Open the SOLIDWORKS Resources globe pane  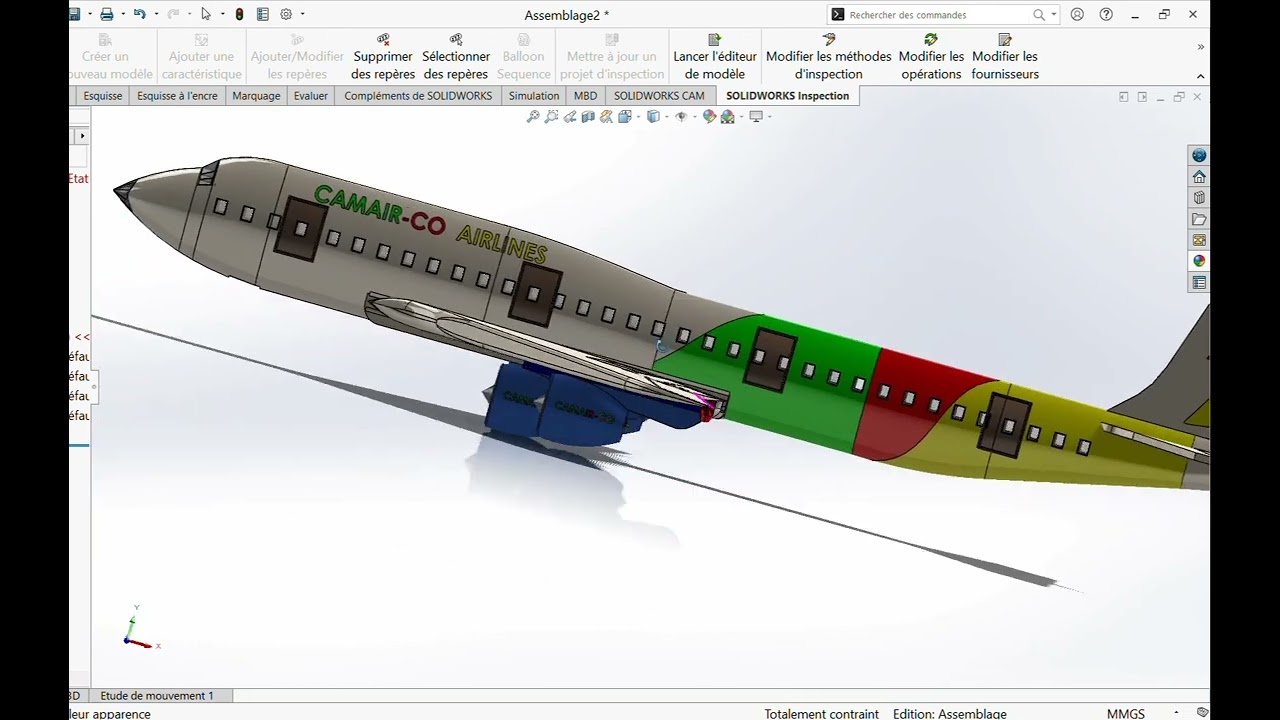tap(1199, 155)
